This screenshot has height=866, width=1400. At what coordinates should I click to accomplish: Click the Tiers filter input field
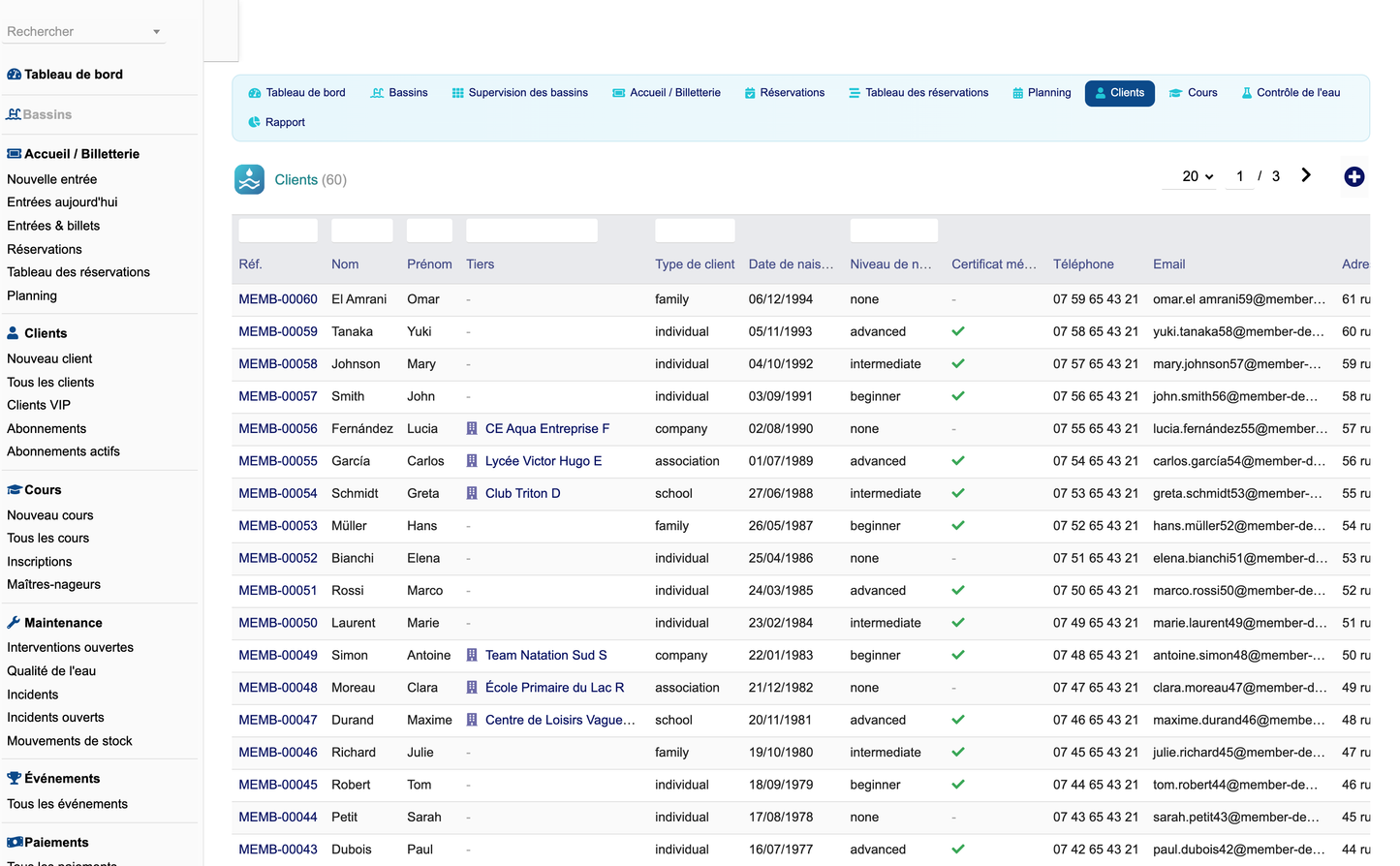[532, 231]
